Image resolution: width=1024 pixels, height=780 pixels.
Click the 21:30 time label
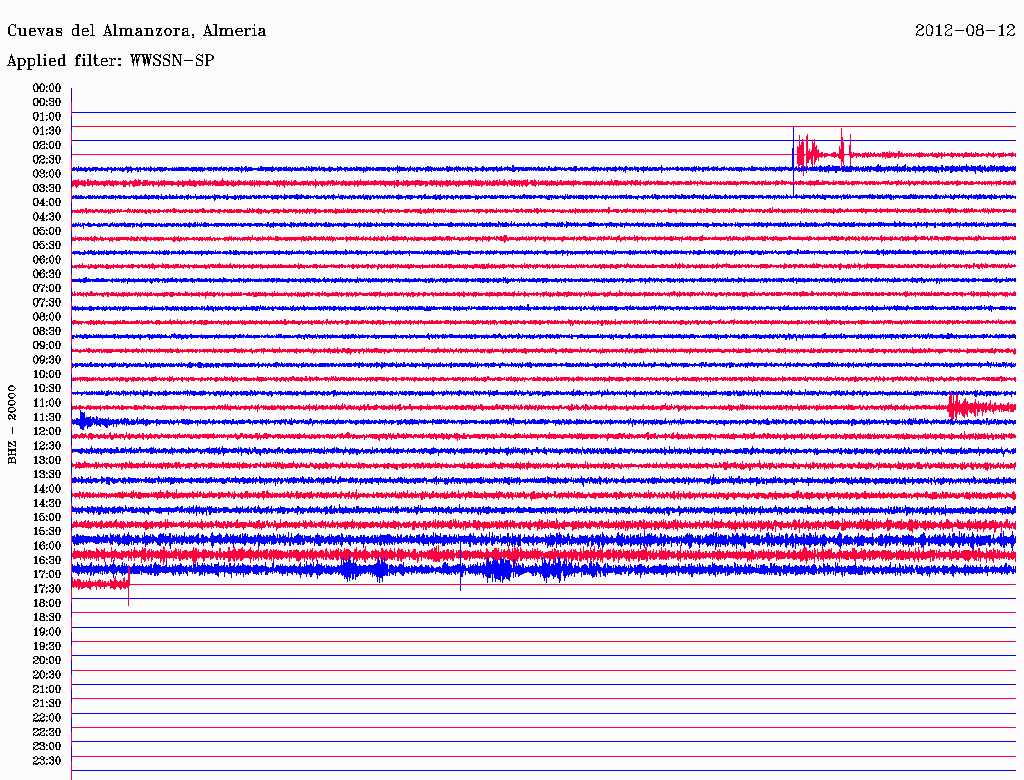tap(47, 704)
